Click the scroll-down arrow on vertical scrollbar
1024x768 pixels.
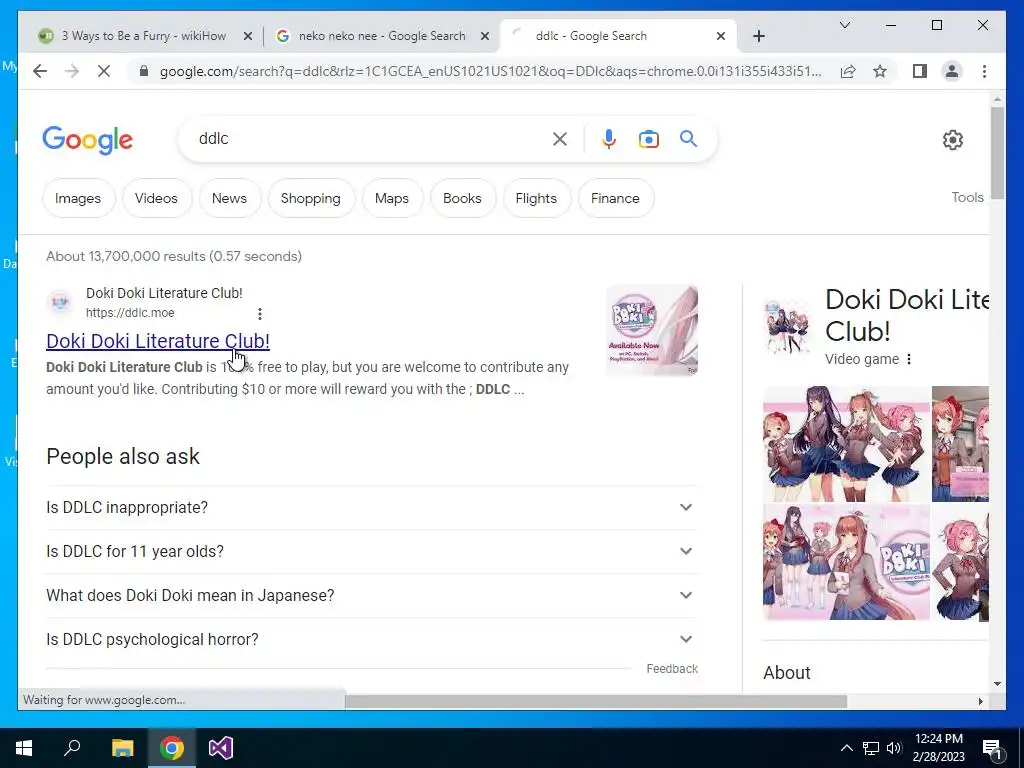[997, 684]
